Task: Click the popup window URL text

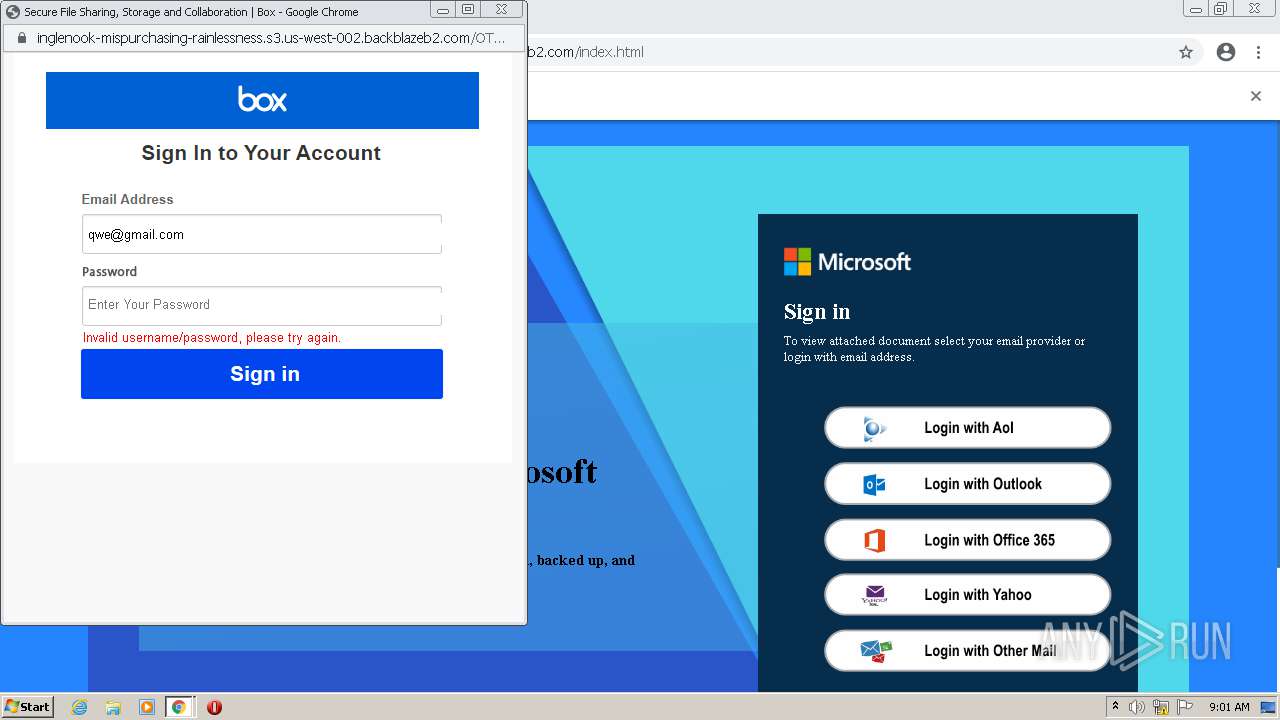Action: [x=271, y=38]
